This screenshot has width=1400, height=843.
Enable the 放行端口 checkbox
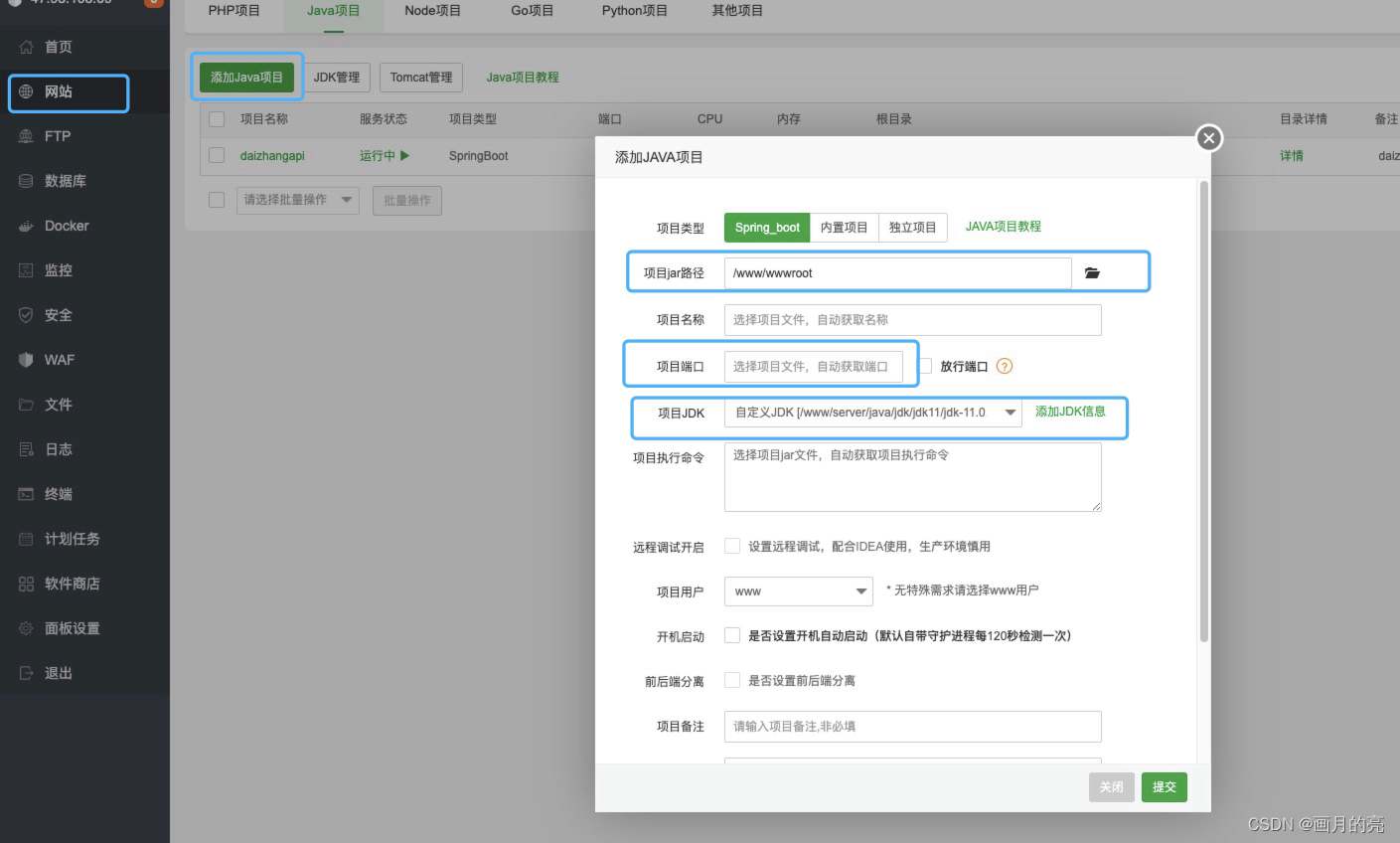925,366
